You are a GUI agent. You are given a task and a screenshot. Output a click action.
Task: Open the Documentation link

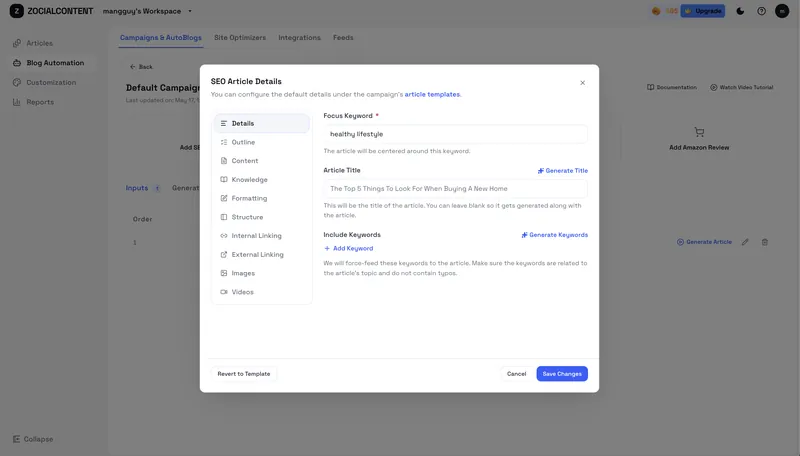coord(672,87)
